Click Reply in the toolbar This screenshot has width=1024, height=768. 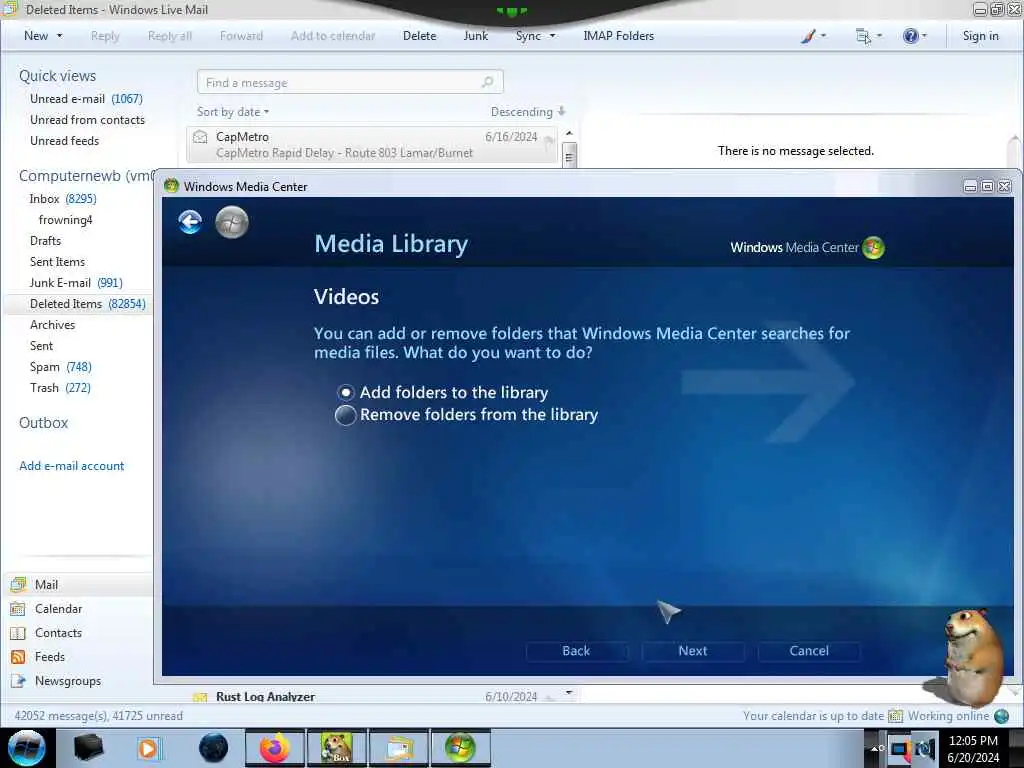(105, 36)
